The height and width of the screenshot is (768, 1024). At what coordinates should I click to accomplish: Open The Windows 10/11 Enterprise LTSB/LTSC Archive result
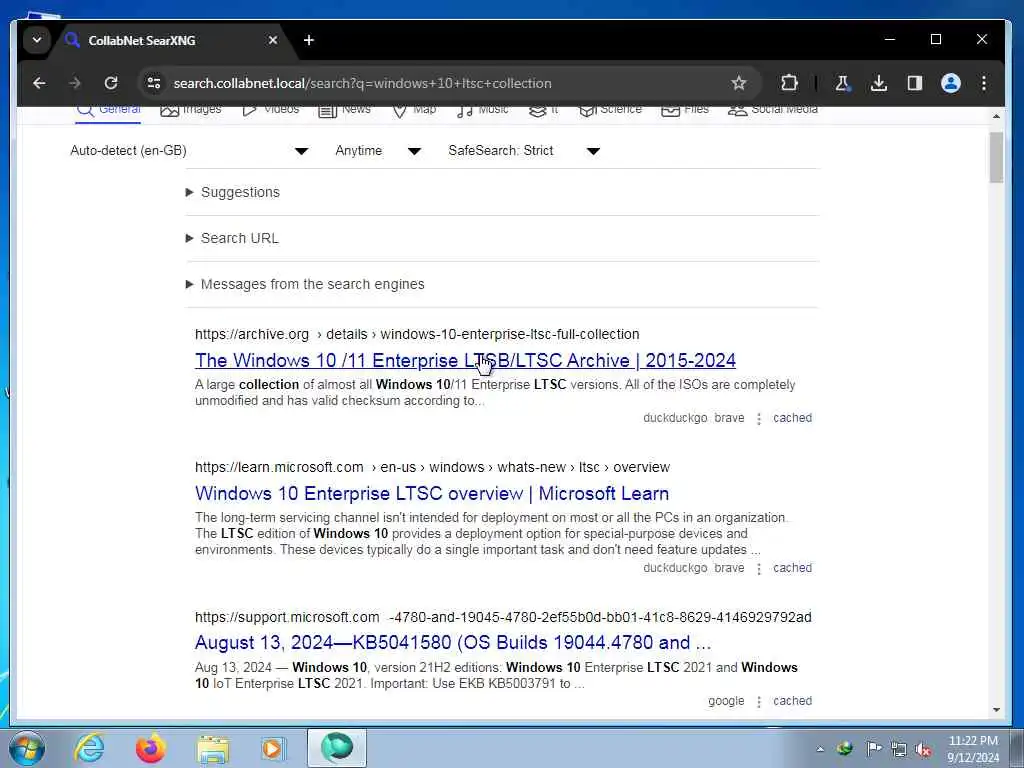pyautogui.click(x=465, y=360)
